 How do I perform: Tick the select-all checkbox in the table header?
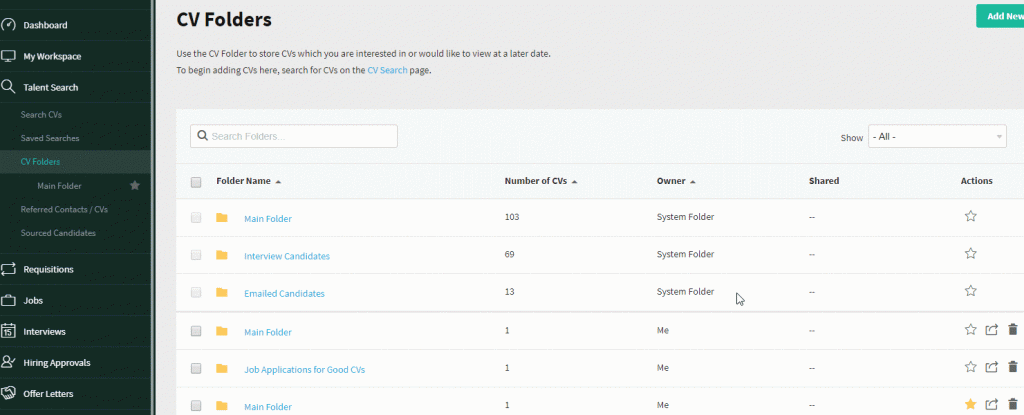(x=196, y=182)
